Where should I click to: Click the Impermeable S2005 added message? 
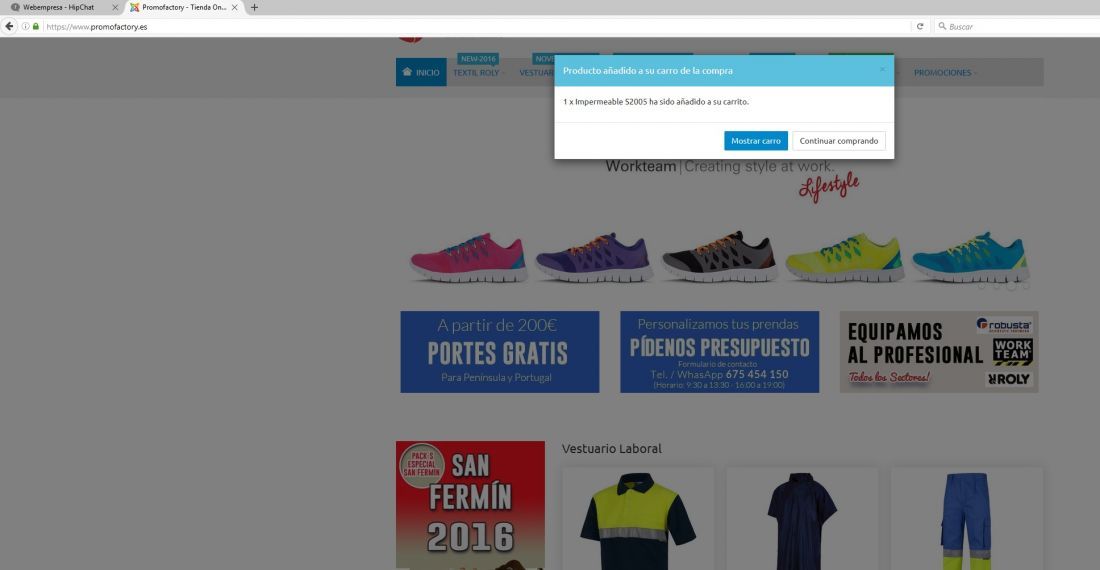(x=656, y=102)
